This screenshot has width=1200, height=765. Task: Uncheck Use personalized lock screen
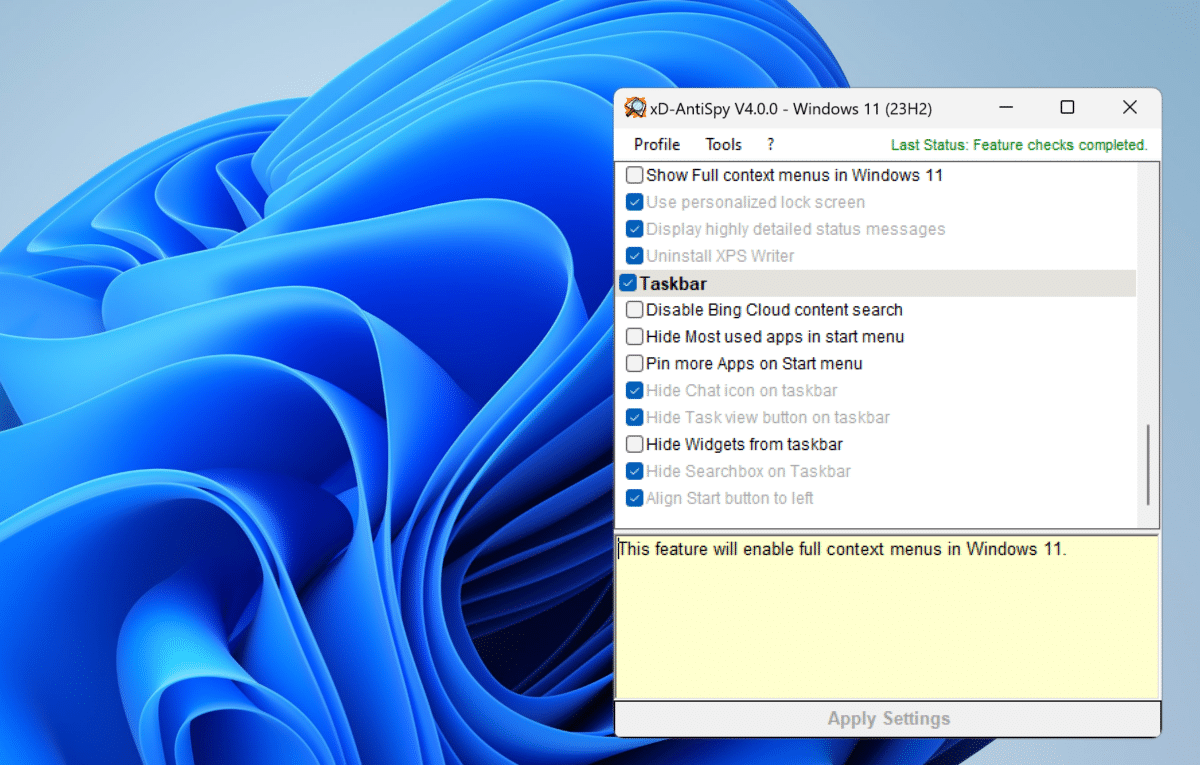tap(634, 201)
